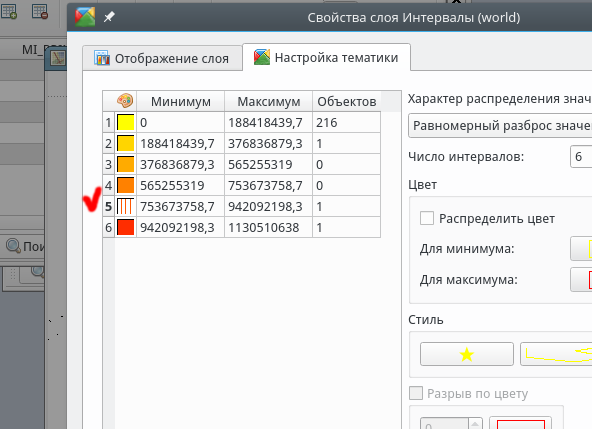
Task: Enable the Распределить цвет checkbox
Action: [427, 218]
